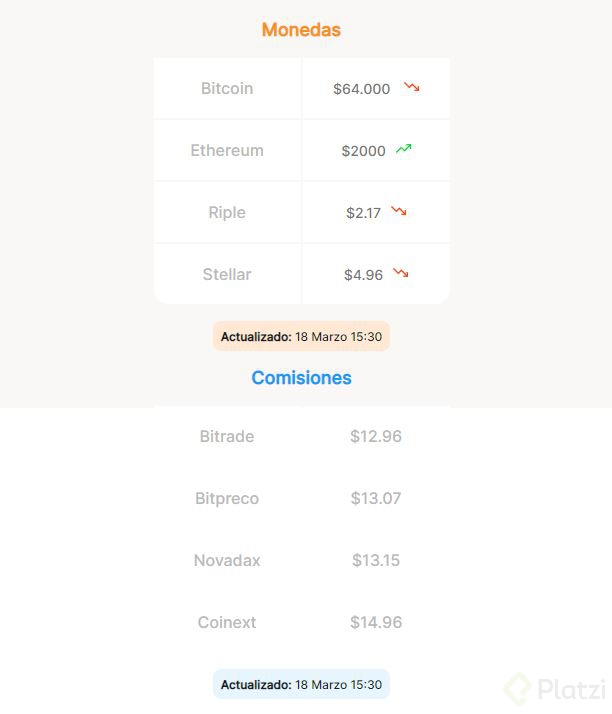Click the Monedas section heading
Image resolution: width=612 pixels, height=714 pixels.
[301, 30]
